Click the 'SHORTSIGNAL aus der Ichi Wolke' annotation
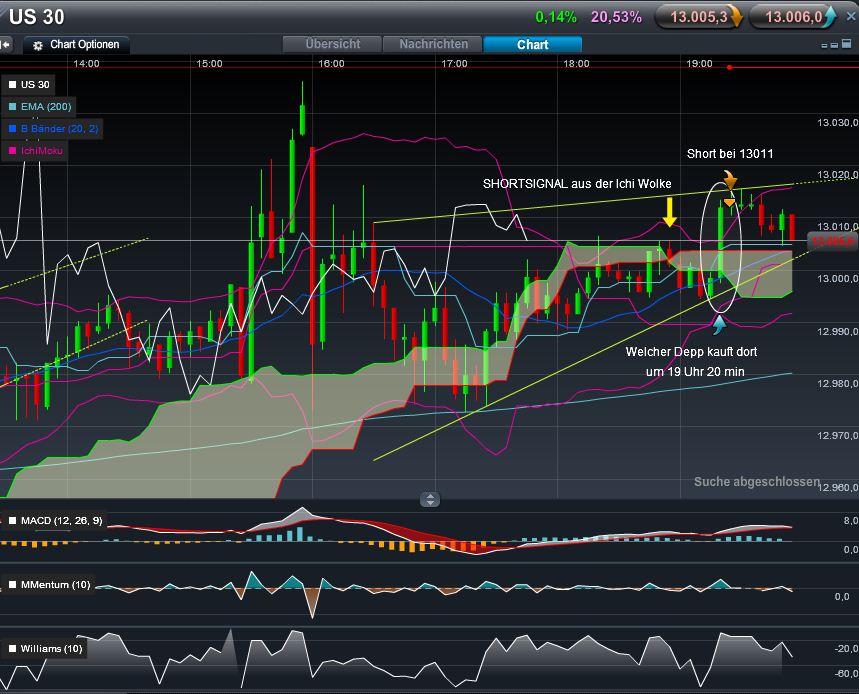The width and height of the screenshot is (859, 694). 577,184
